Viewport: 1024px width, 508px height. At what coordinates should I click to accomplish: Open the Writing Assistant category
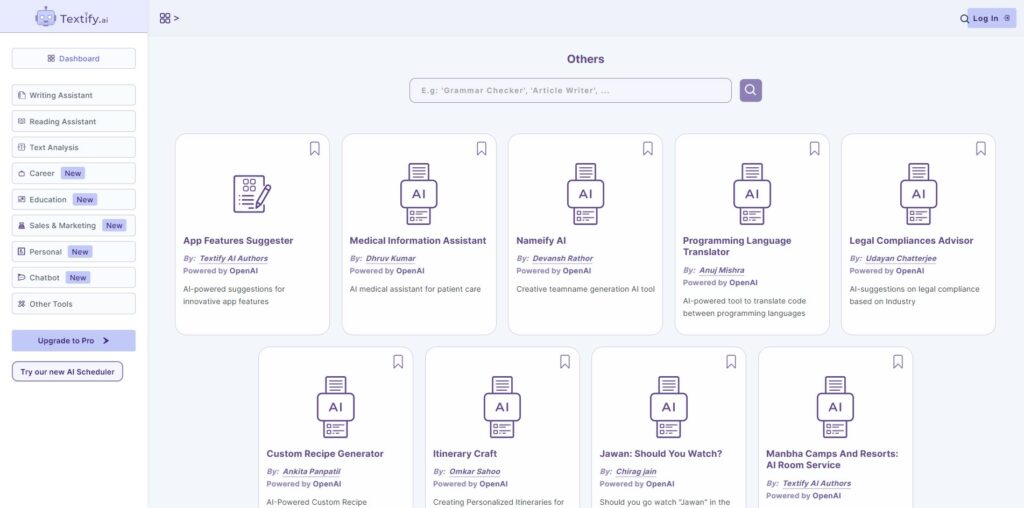click(74, 95)
